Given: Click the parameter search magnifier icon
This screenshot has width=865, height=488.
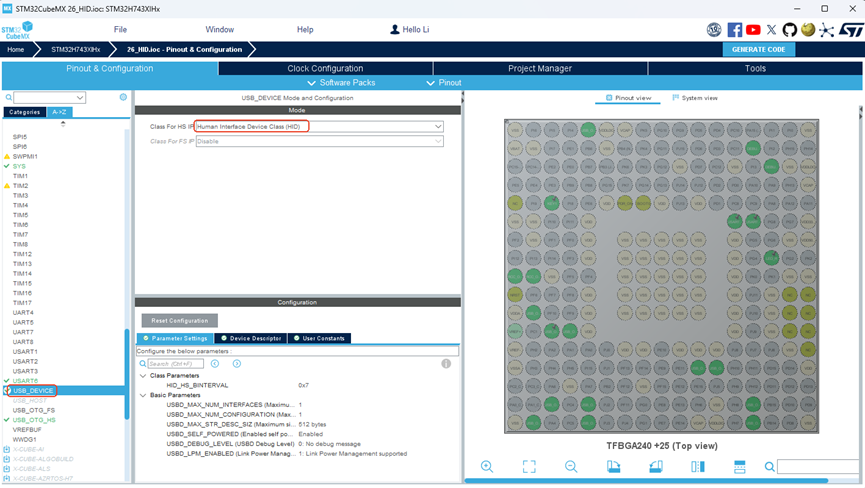Looking at the screenshot, I should click(143, 364).
